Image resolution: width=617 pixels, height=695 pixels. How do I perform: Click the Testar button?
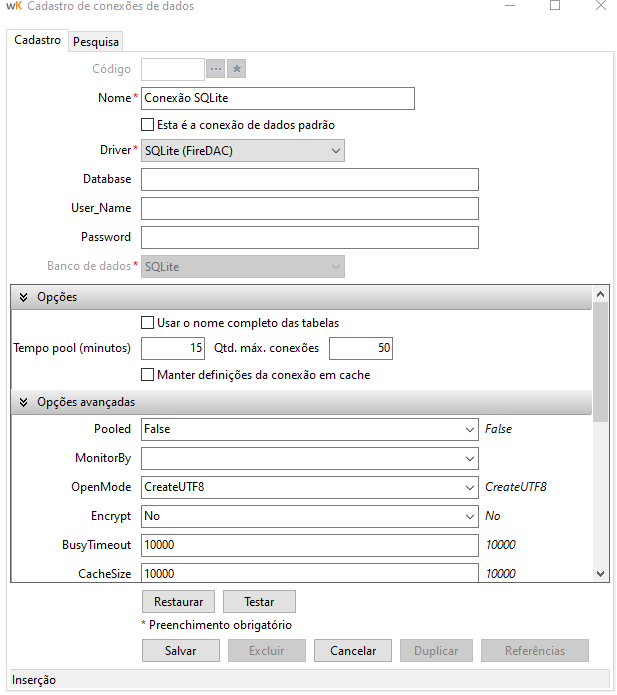pos(259,602)
